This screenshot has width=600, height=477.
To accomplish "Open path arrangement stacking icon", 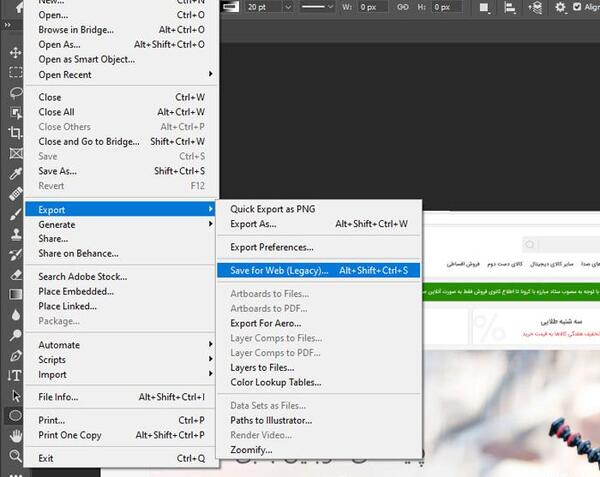I will pos(535,7).
